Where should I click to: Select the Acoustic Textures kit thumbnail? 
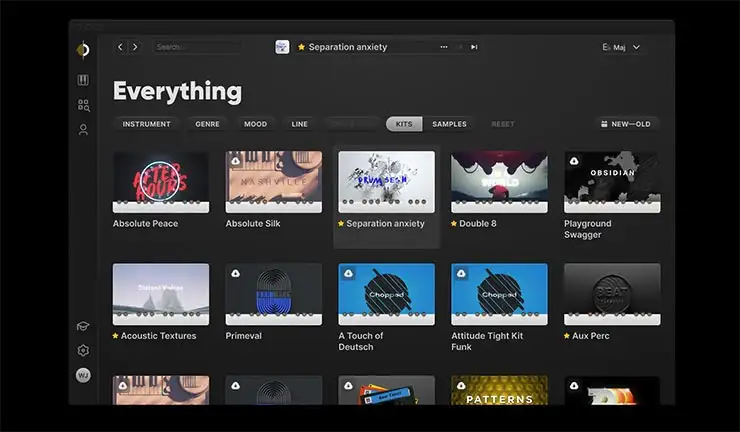tap(161, 294)
